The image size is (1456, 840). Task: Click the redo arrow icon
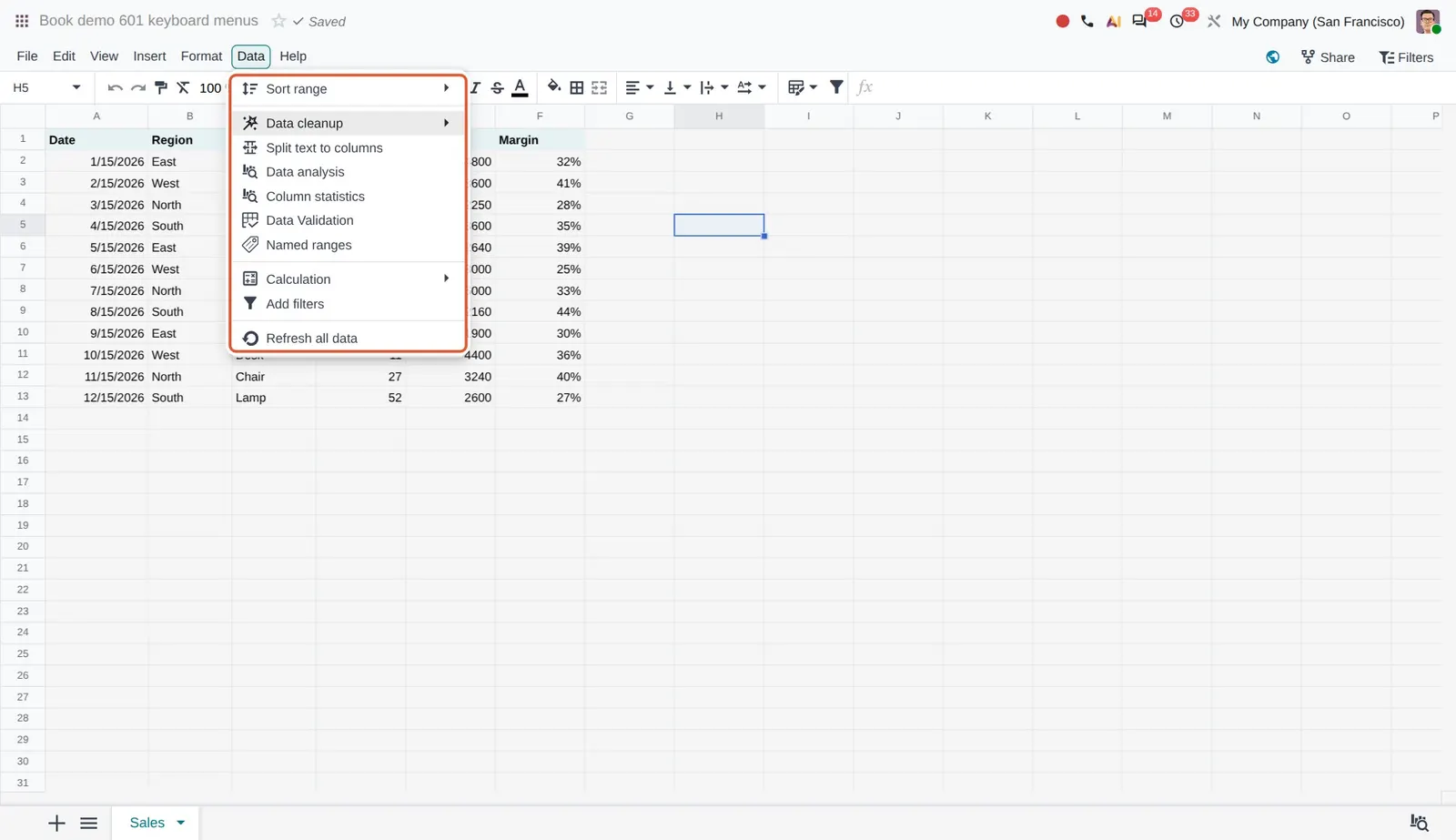[138, 87]
